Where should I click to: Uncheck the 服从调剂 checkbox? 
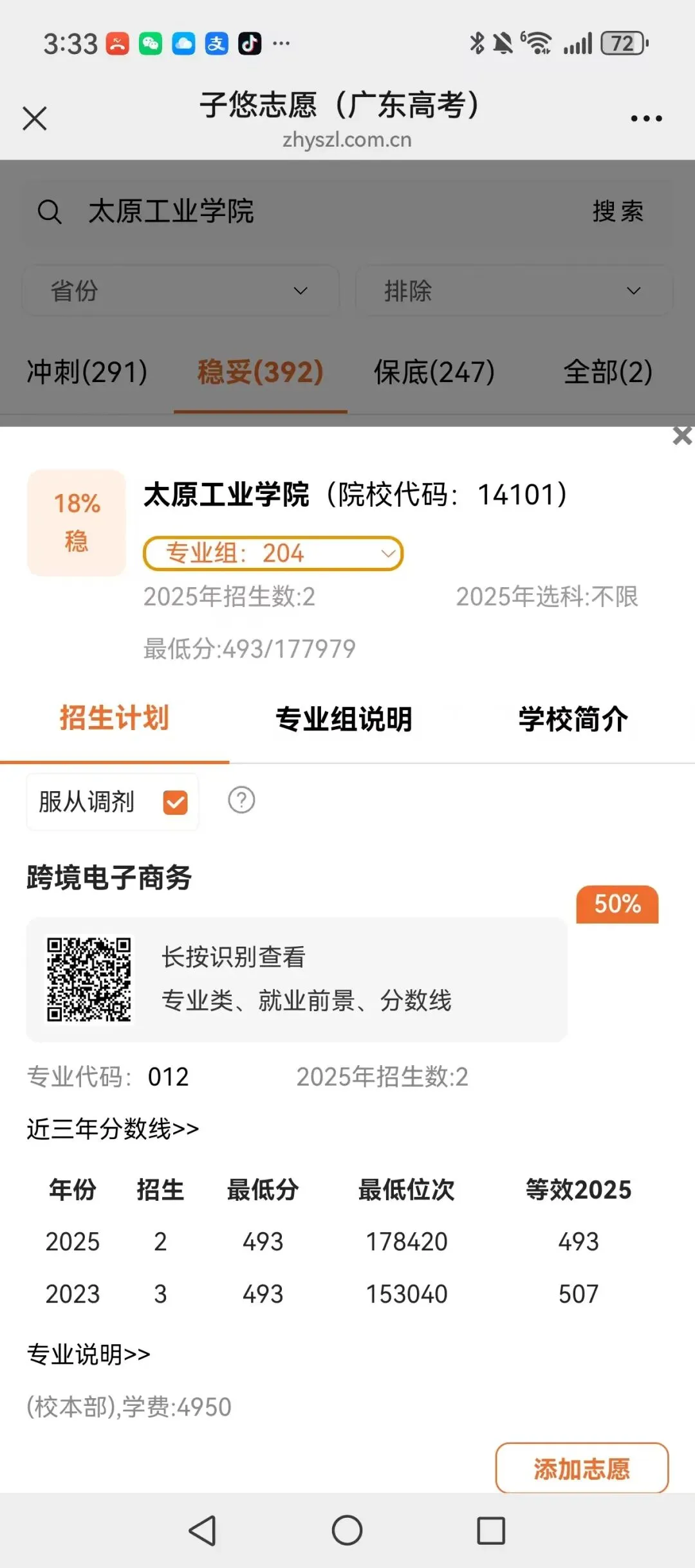coord(175,802)
